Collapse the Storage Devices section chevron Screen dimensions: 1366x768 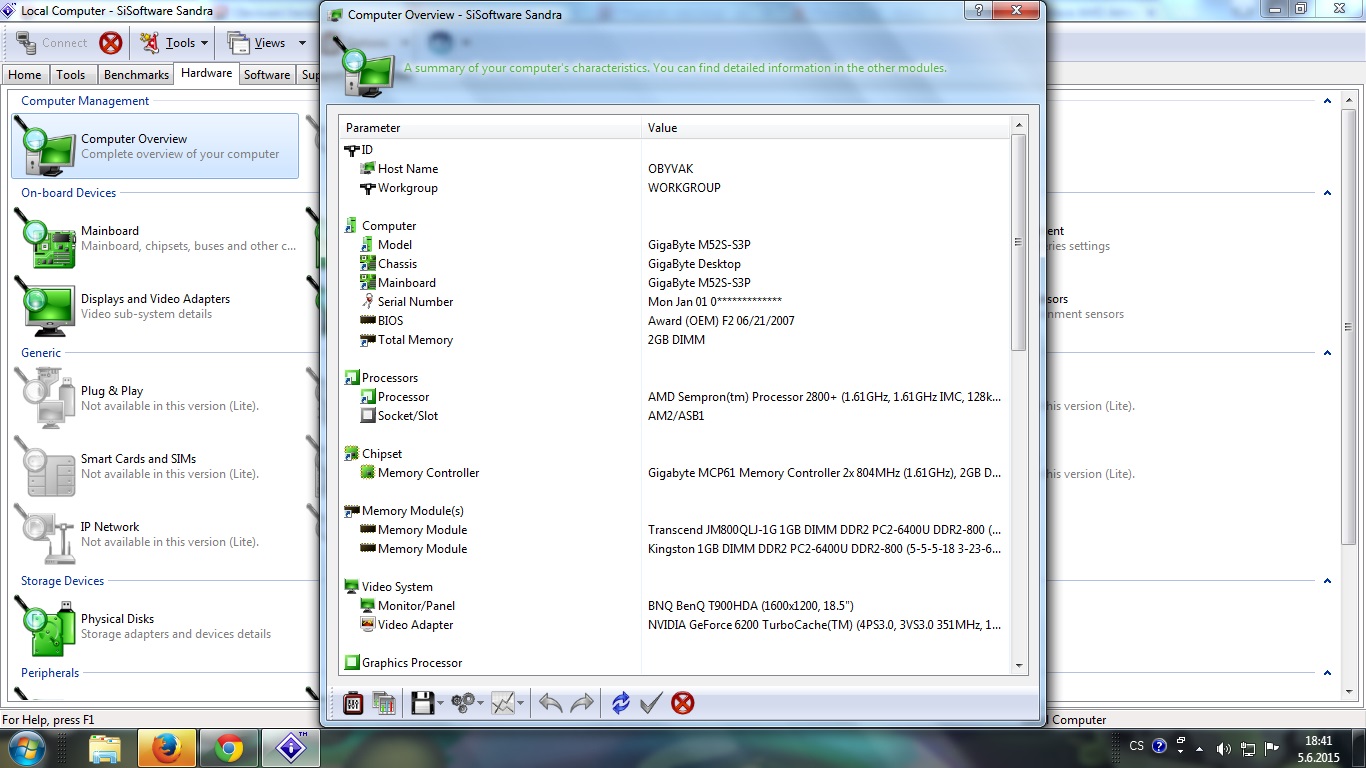coord(1327,581)
